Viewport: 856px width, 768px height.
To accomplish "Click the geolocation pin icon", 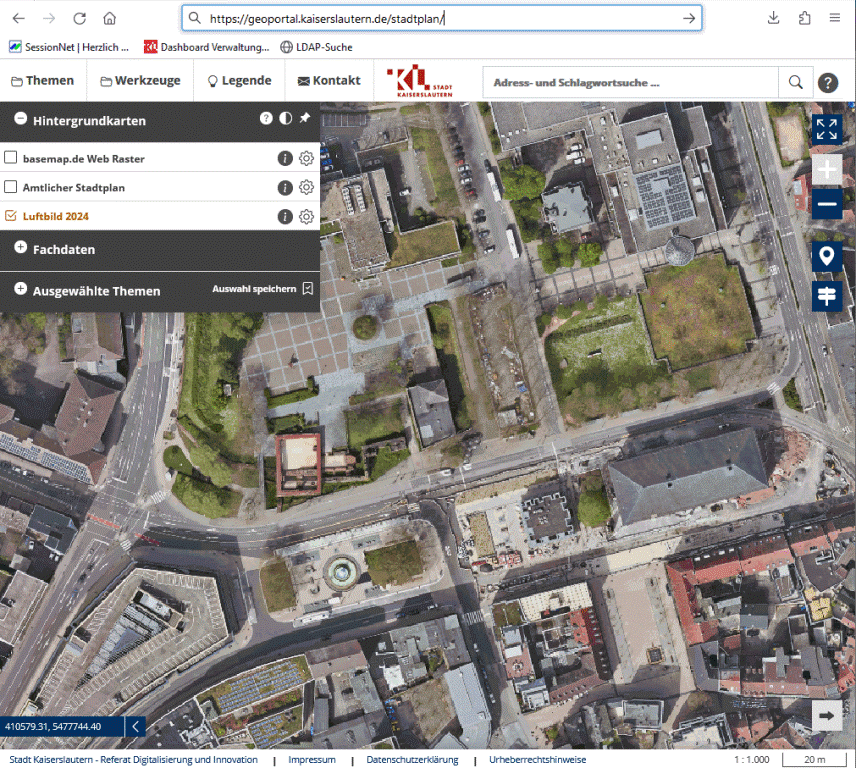I will click(x=826, y=256).
